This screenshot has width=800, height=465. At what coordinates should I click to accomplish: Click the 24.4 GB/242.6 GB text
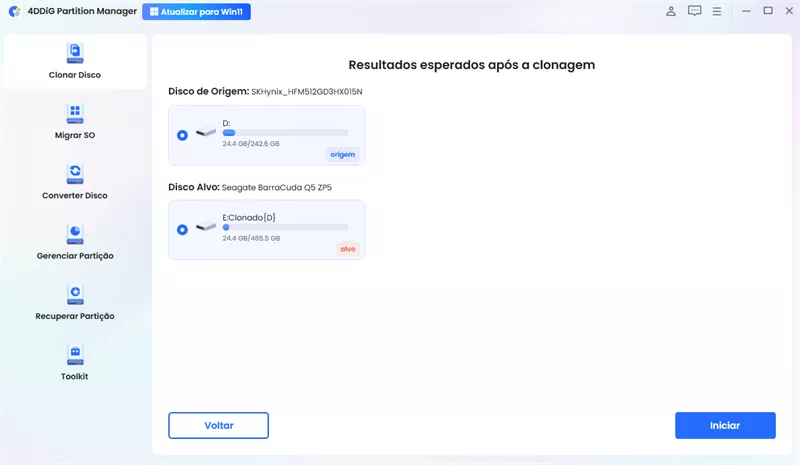pyautogui.click(x=251, y=144)
